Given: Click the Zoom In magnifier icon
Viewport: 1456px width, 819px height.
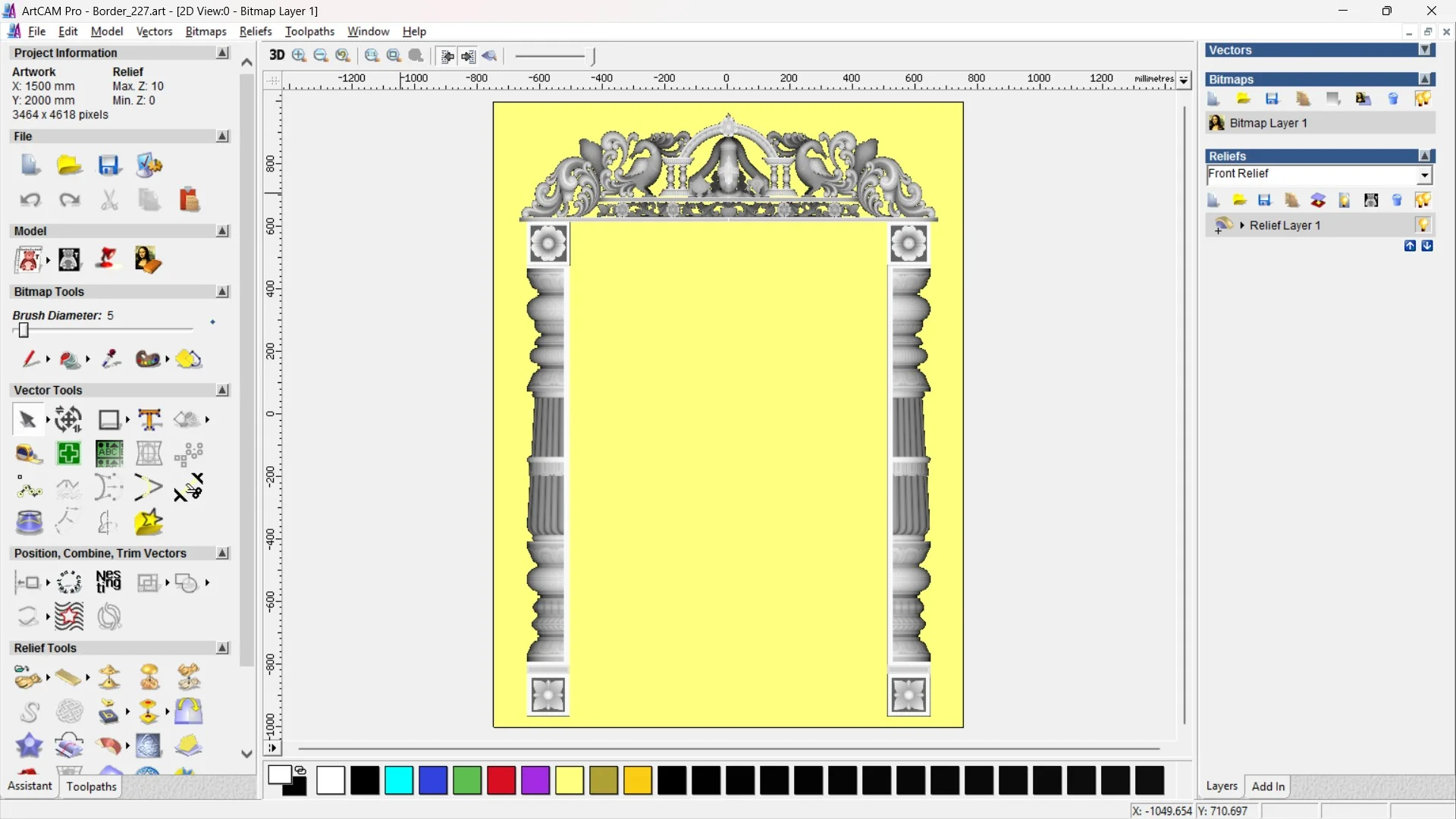Looking at the screenshot, I should click(299, 55).
